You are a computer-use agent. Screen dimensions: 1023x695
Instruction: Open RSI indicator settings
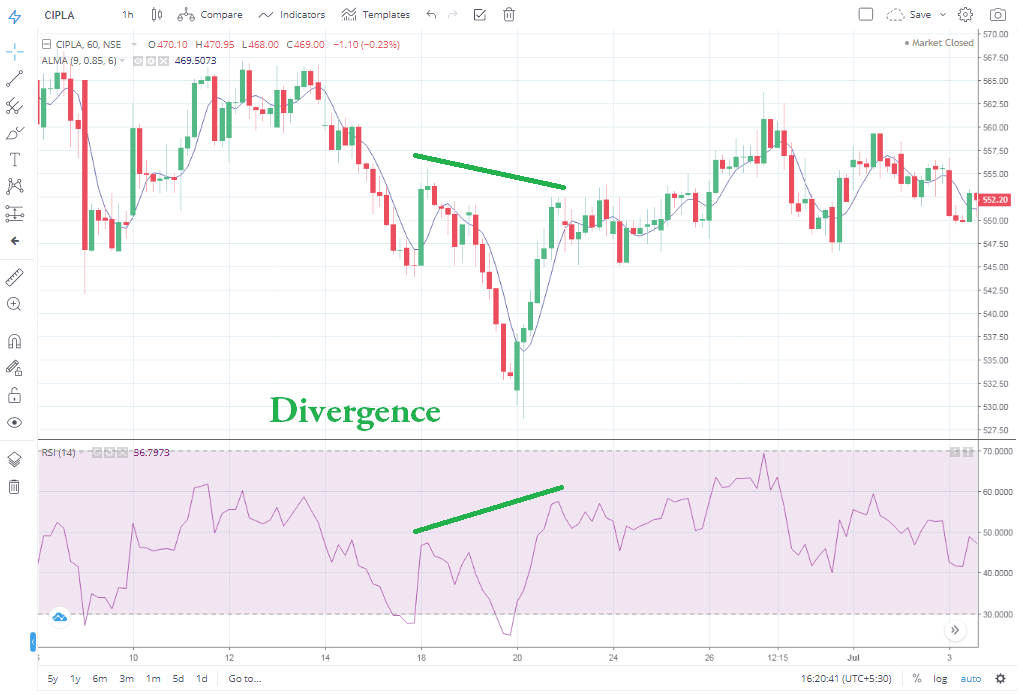110,452
